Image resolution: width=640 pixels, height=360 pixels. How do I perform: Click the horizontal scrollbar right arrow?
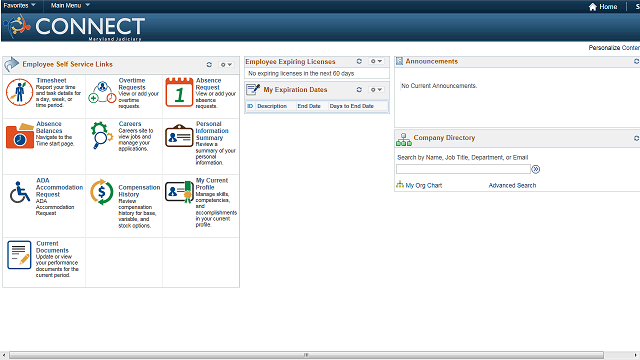tap(636, 355)
